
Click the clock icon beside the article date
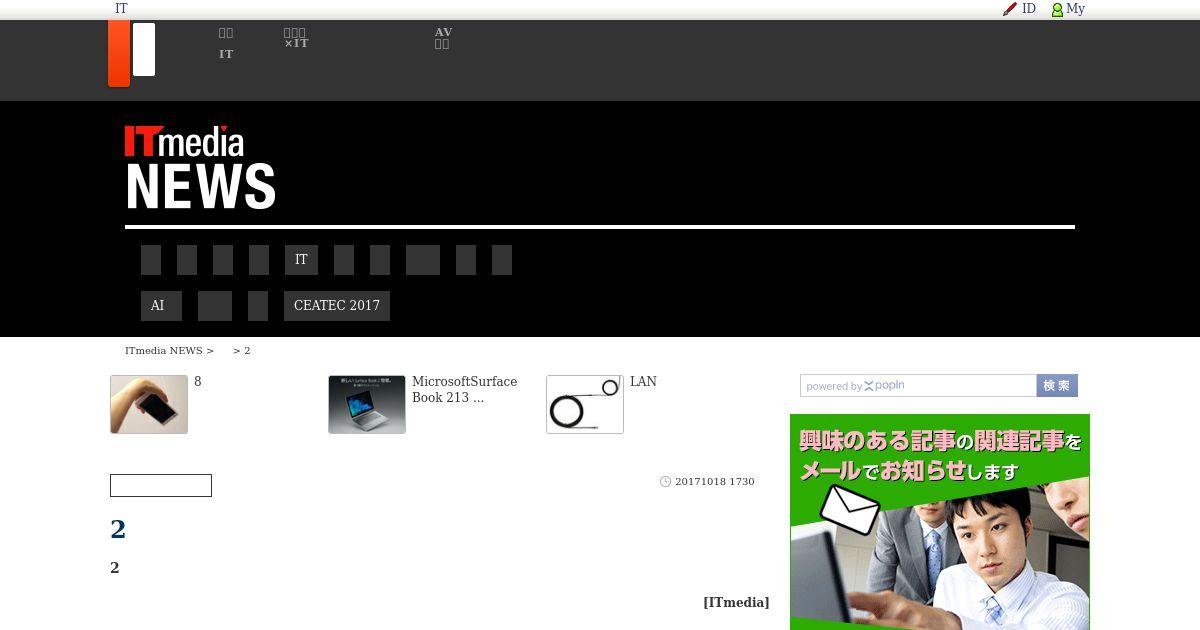coord(666,482)
